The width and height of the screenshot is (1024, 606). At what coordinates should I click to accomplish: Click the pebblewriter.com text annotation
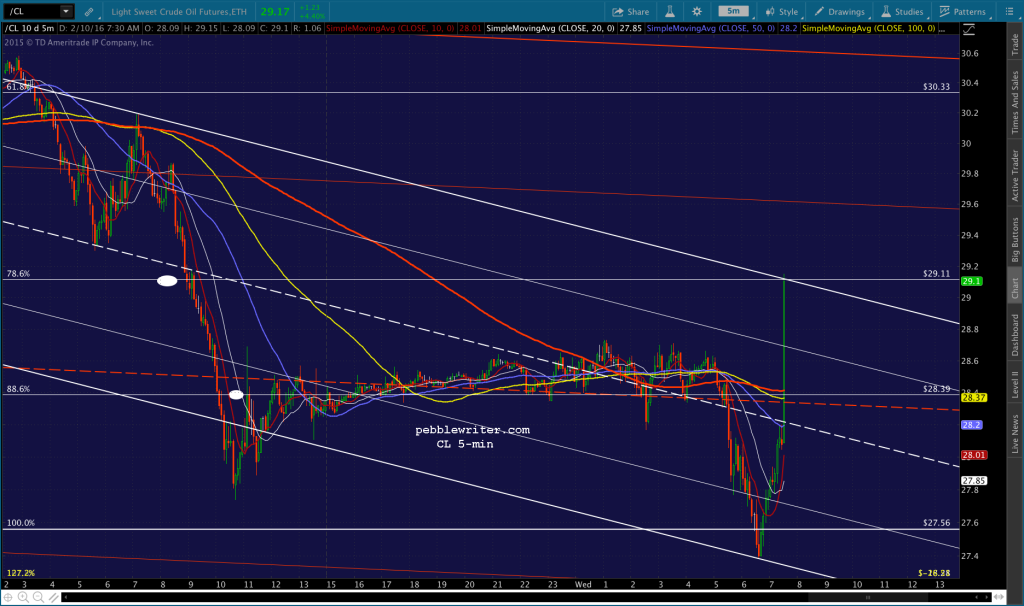pos(472,430)
